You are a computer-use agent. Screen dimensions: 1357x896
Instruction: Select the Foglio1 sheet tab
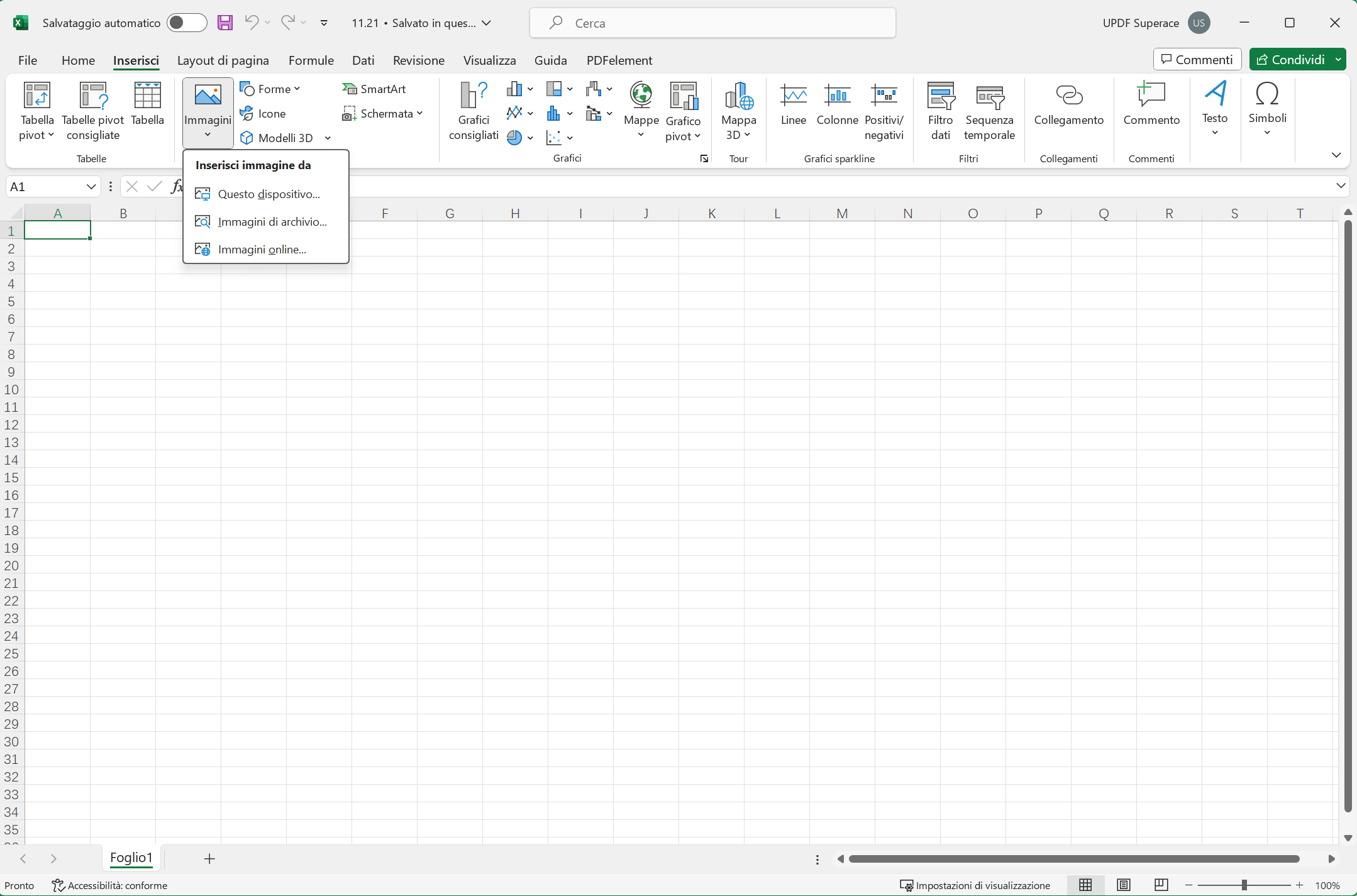coord(131,858)
